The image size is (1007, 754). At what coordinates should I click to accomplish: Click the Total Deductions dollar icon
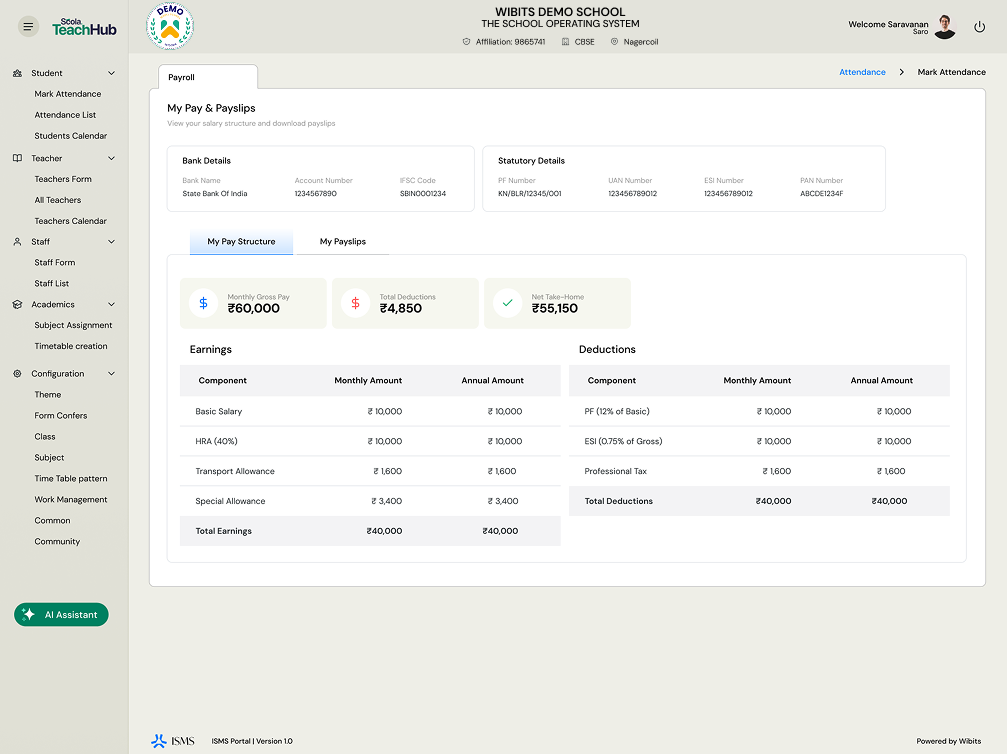click(x=356, y=303)
